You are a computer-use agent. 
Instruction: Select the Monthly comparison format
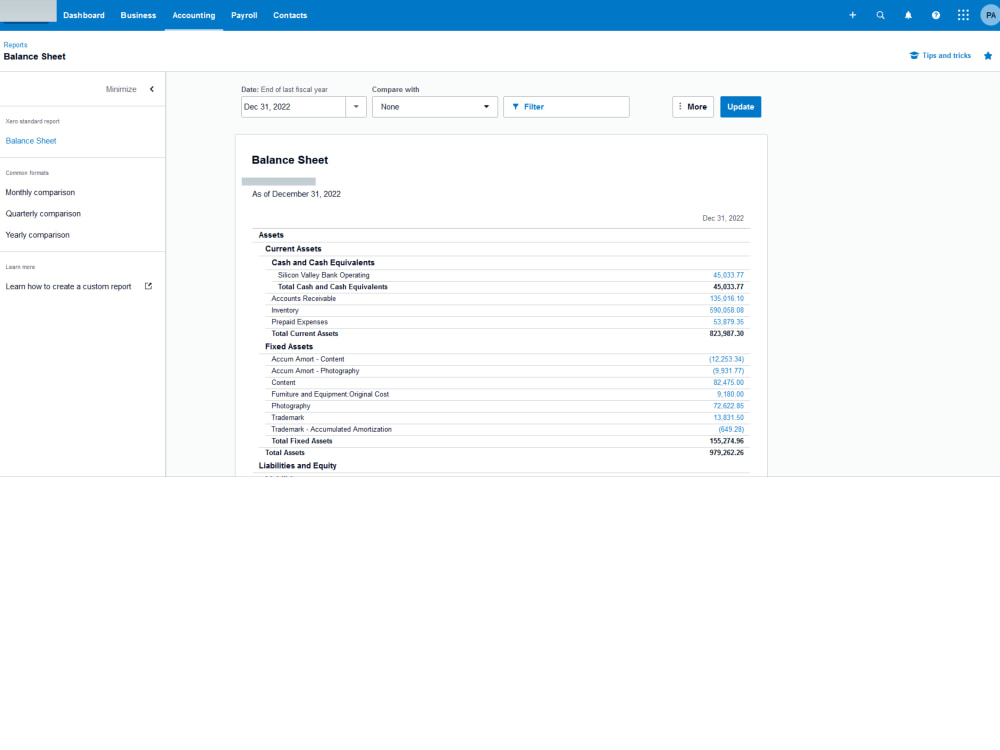[39, 192]
